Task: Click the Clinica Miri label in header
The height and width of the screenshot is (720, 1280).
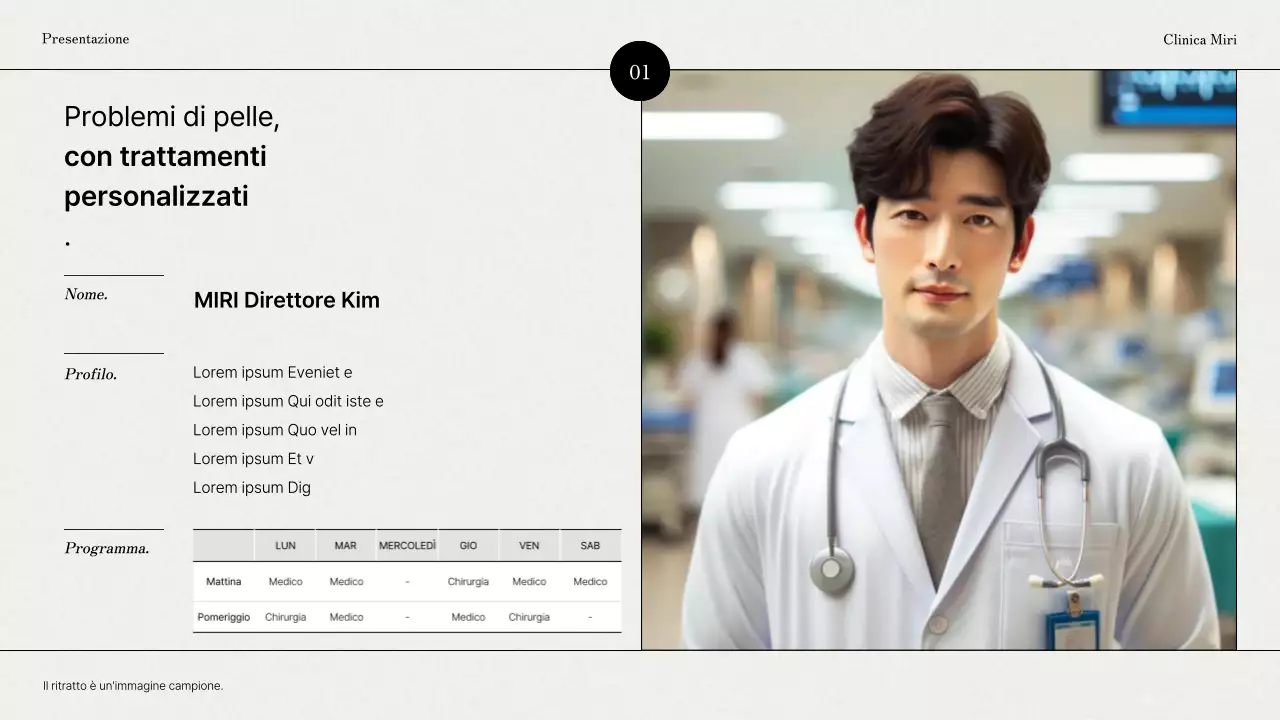Action: pos(1199,40)
